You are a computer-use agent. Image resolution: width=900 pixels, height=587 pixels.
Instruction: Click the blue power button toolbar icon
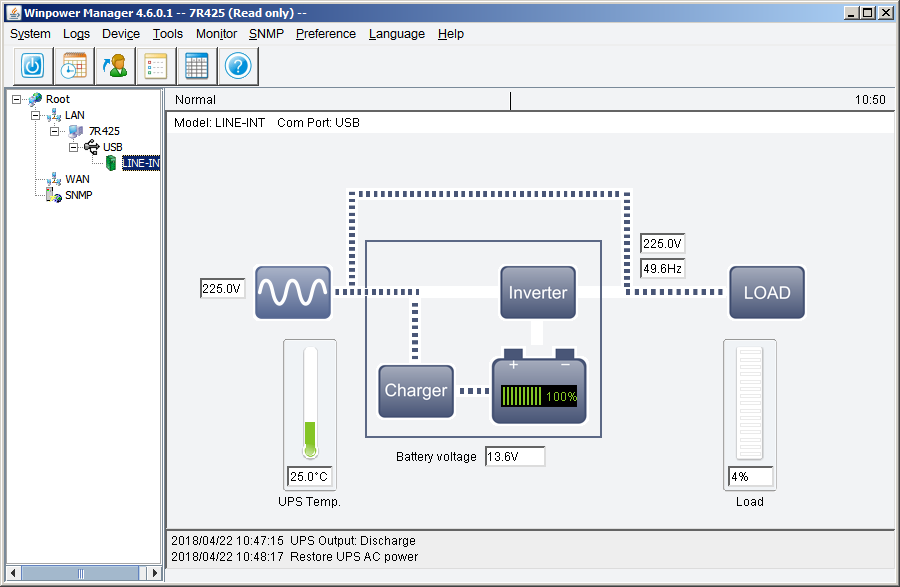tap(33, 67)
